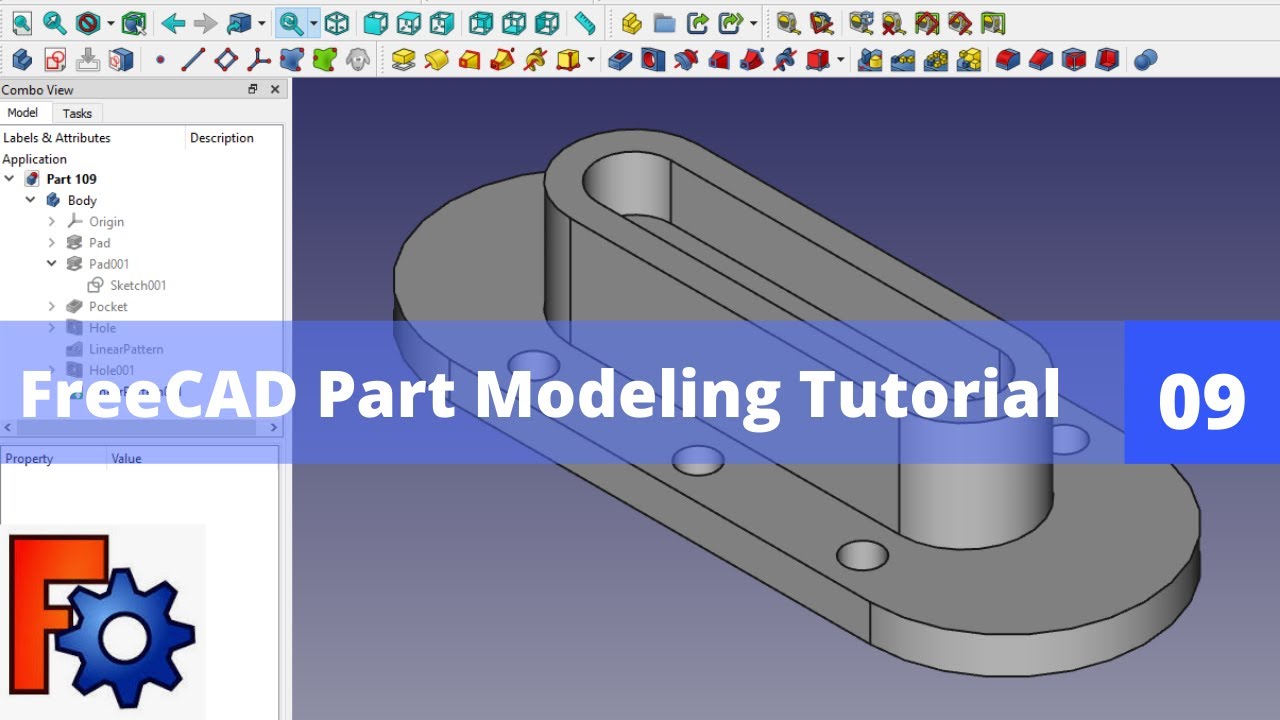Toggle all measurements visibility icon
This screenshot has height=720, width=1280.
click(x=927, y=22)
